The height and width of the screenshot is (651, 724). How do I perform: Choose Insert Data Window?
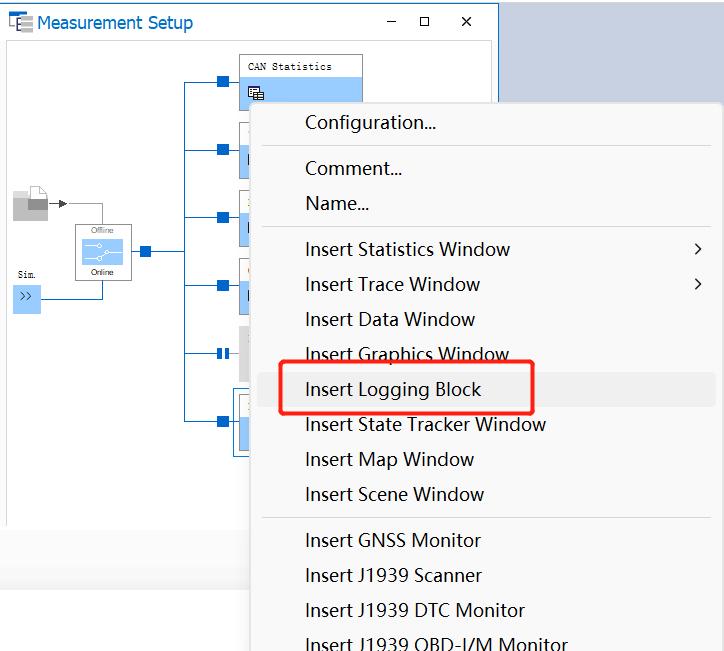point(390,319)
